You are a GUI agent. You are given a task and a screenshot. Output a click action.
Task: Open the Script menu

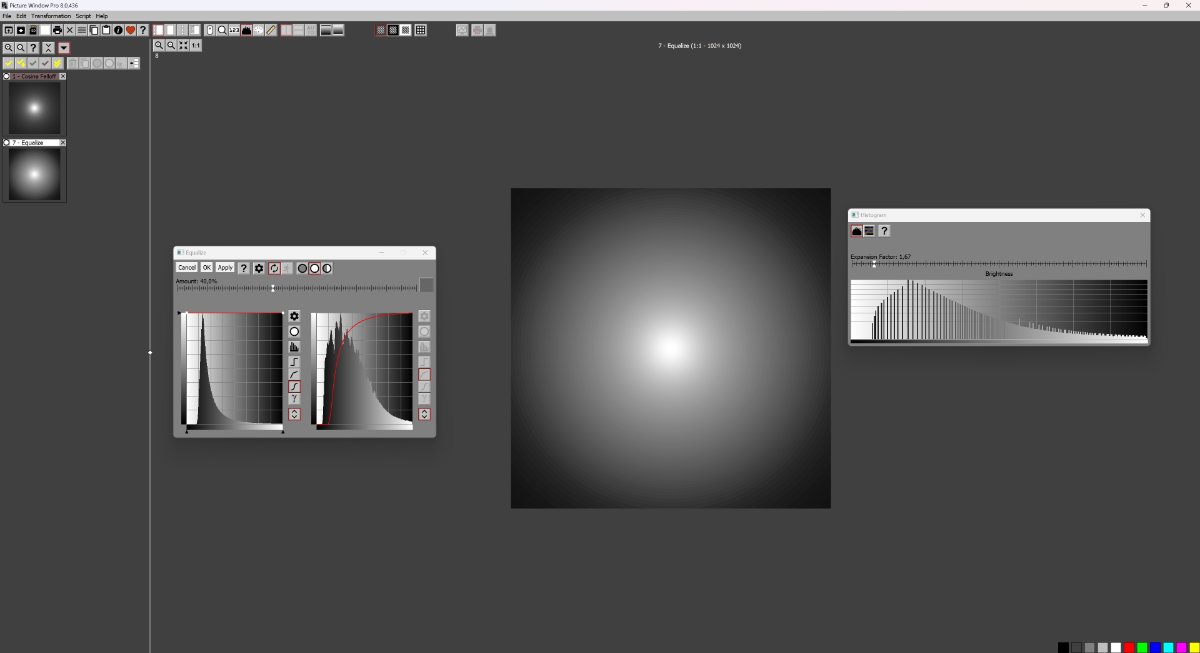(x=82, y=16)
